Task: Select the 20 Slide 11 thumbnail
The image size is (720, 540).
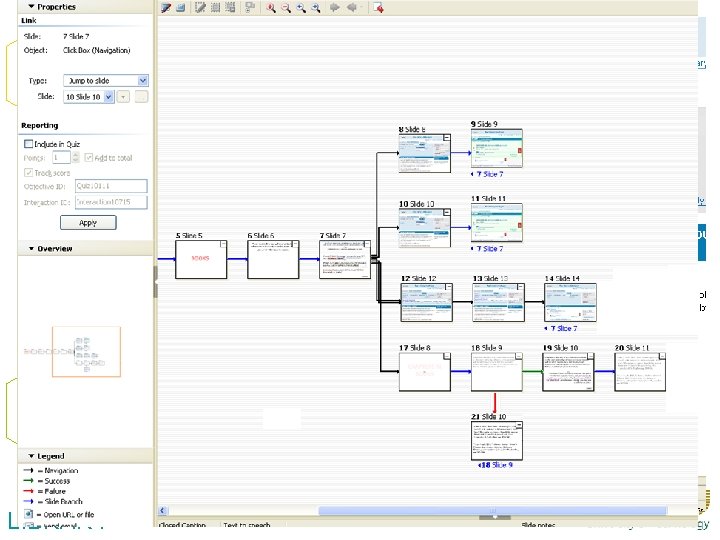Action: (x=640, y=372)
